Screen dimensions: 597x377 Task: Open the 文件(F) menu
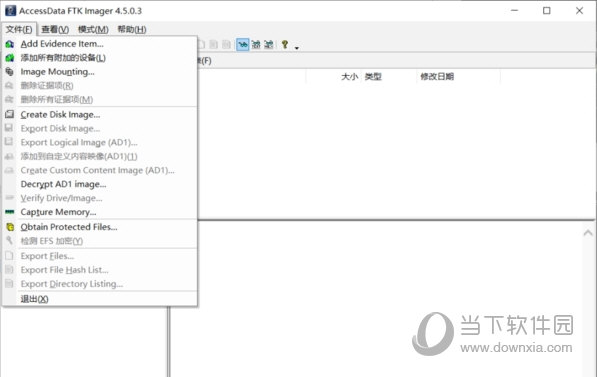point(19,29)
